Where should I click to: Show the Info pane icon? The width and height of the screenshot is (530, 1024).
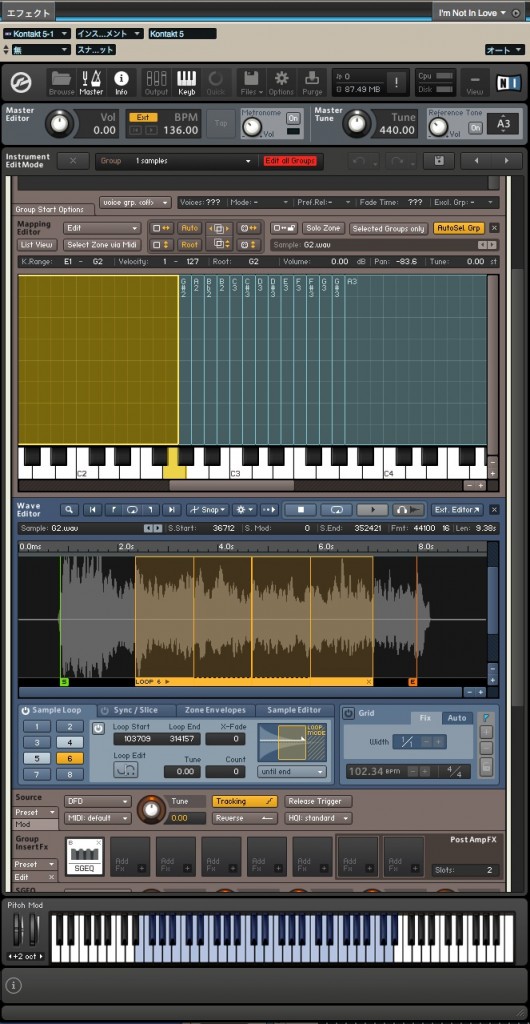121,83
